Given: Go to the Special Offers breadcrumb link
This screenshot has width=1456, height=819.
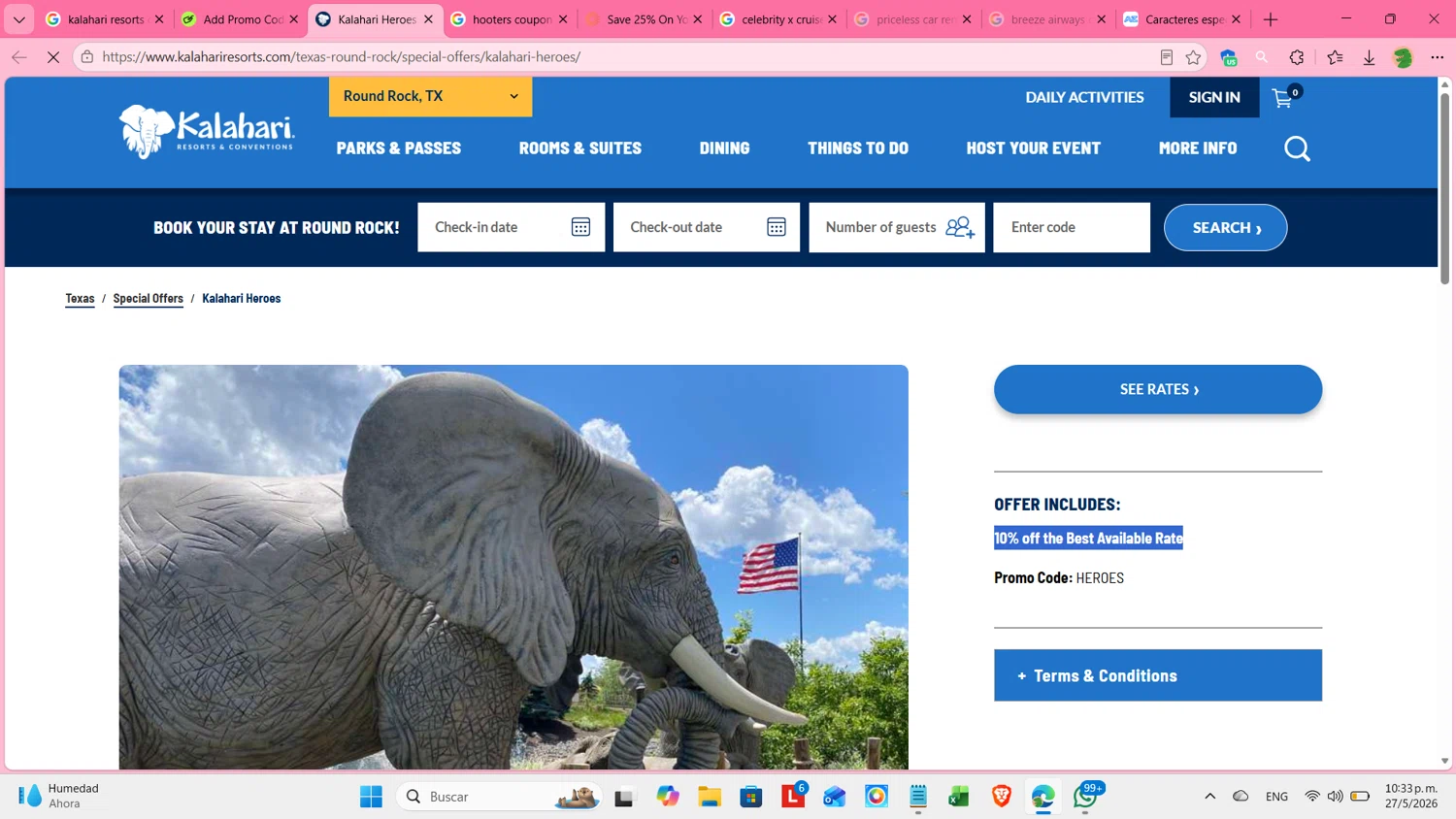Looking at the screenshot, I should click(148, 299).
